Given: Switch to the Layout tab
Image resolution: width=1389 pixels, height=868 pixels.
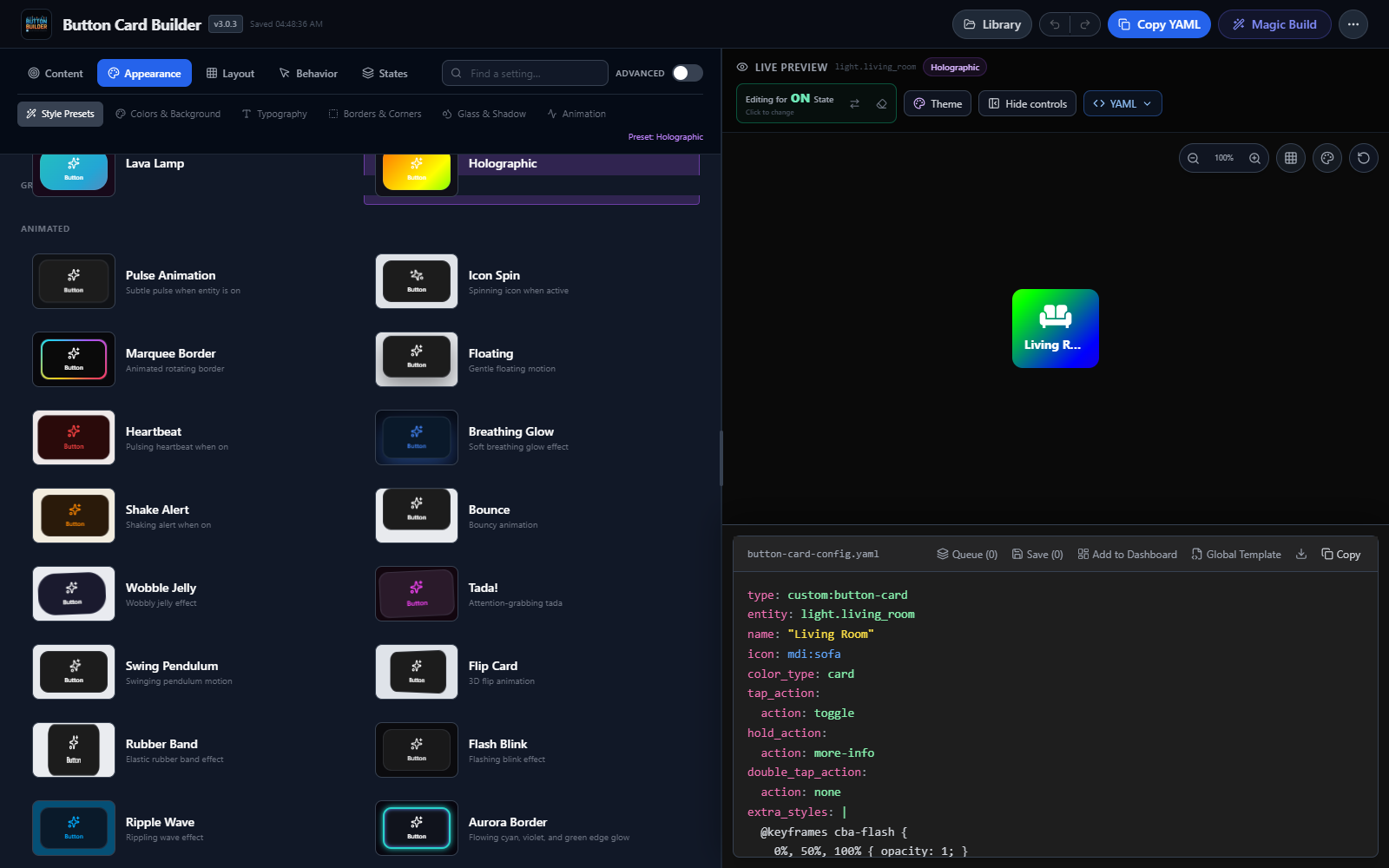Looking at the screenshot, I should [x=230, y=73].
